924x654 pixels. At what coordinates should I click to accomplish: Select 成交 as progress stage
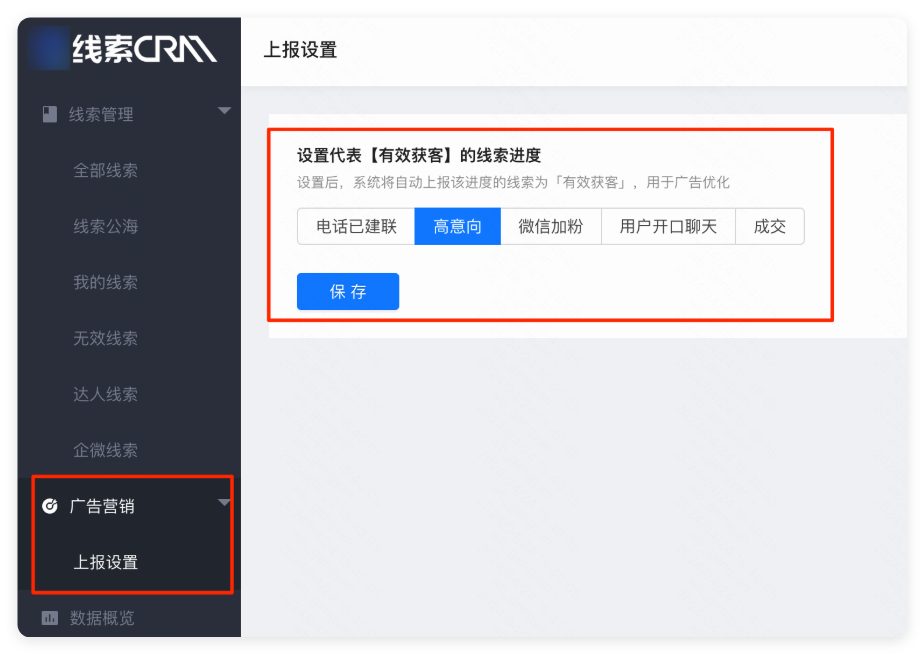[x=770, y=227]
